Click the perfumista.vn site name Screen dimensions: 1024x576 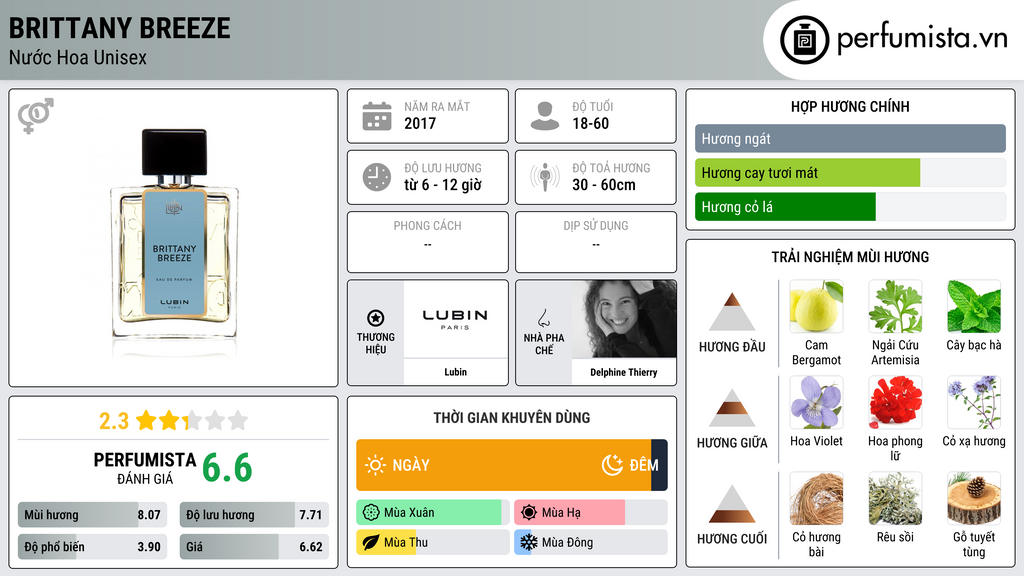922,38
